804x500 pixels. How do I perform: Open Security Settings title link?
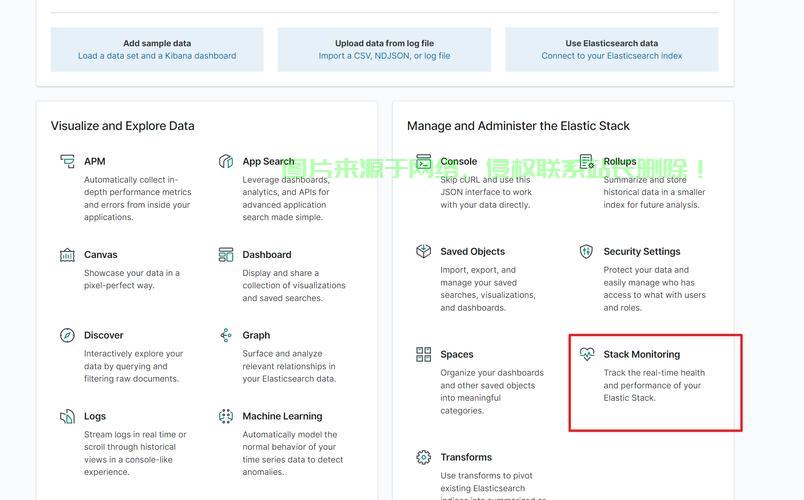click(641, 252)
